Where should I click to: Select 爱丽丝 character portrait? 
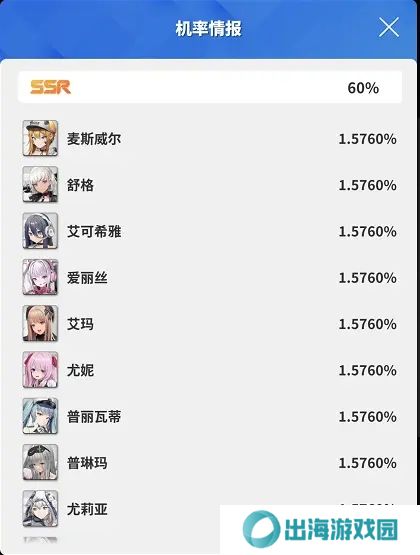tap(40, 277)
